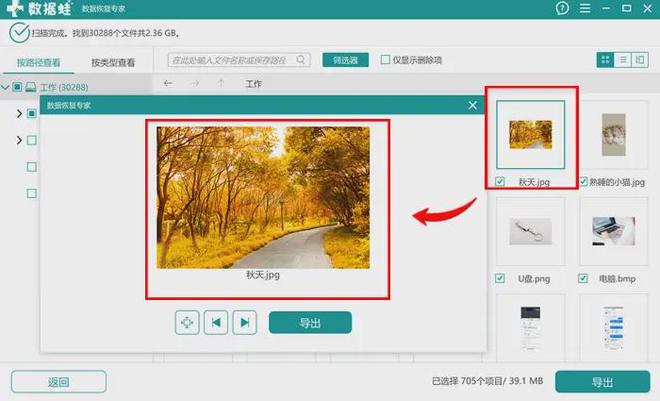The image size is (660, 401).
Task: Uncheck the 秋天.jpg file checkbox
Action: click(500, 181)
